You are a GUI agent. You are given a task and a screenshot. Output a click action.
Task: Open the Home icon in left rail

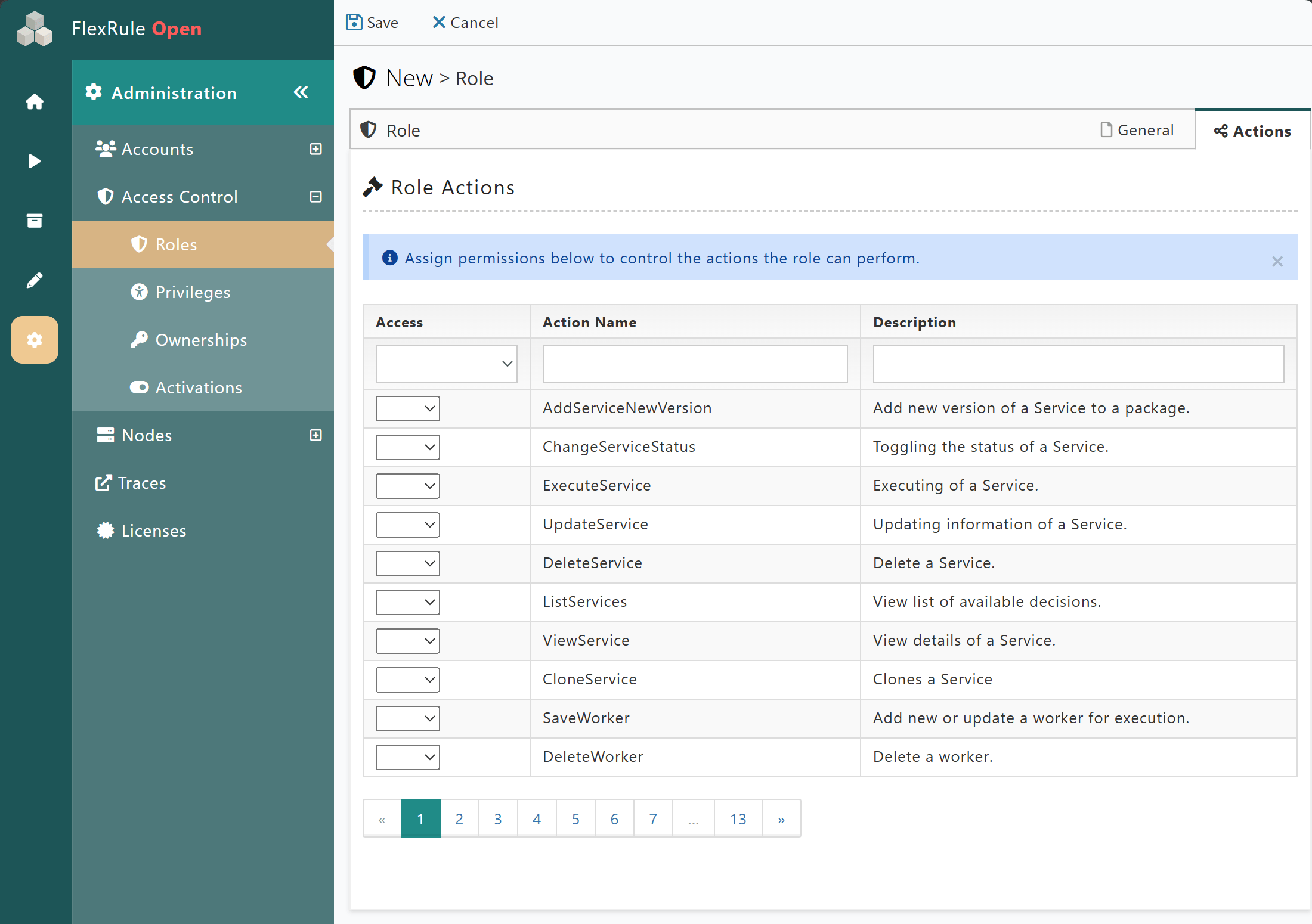pyautogui.click(x=35, y=101)
